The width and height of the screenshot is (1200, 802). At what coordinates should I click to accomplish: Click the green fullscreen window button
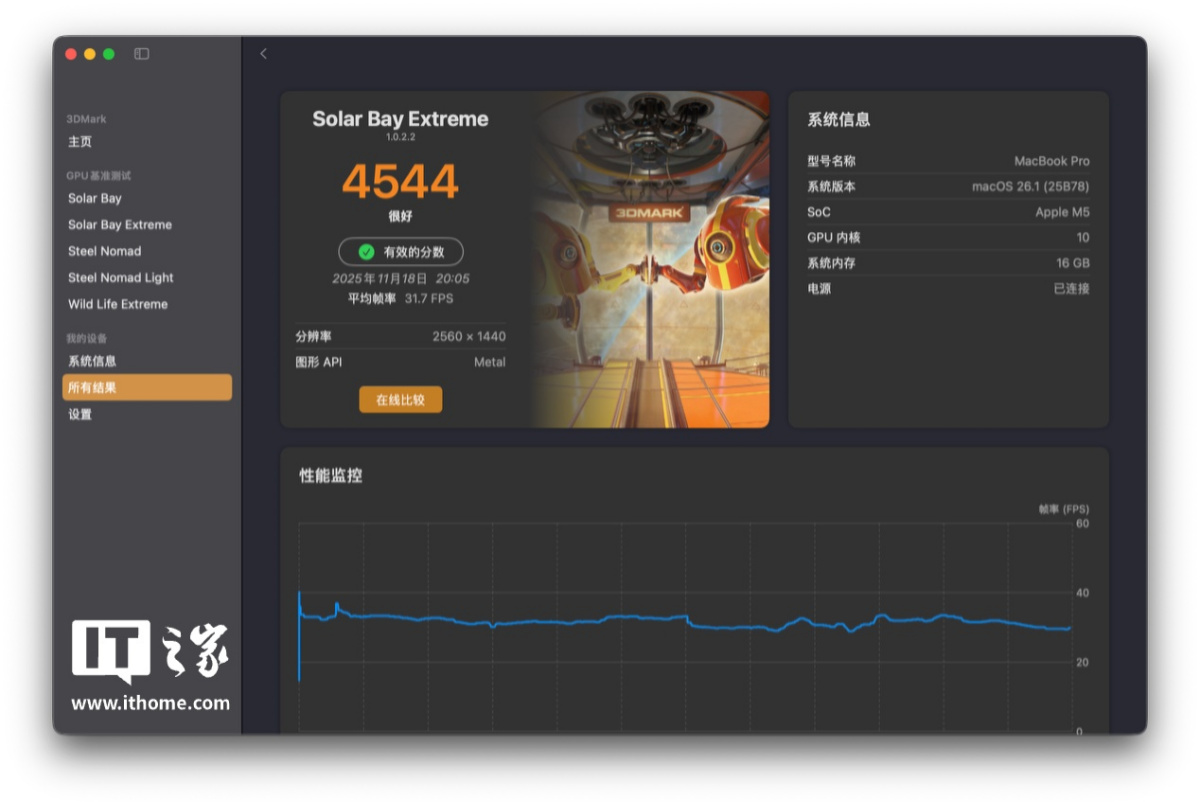pyautogui.click(x=109, y=54)
